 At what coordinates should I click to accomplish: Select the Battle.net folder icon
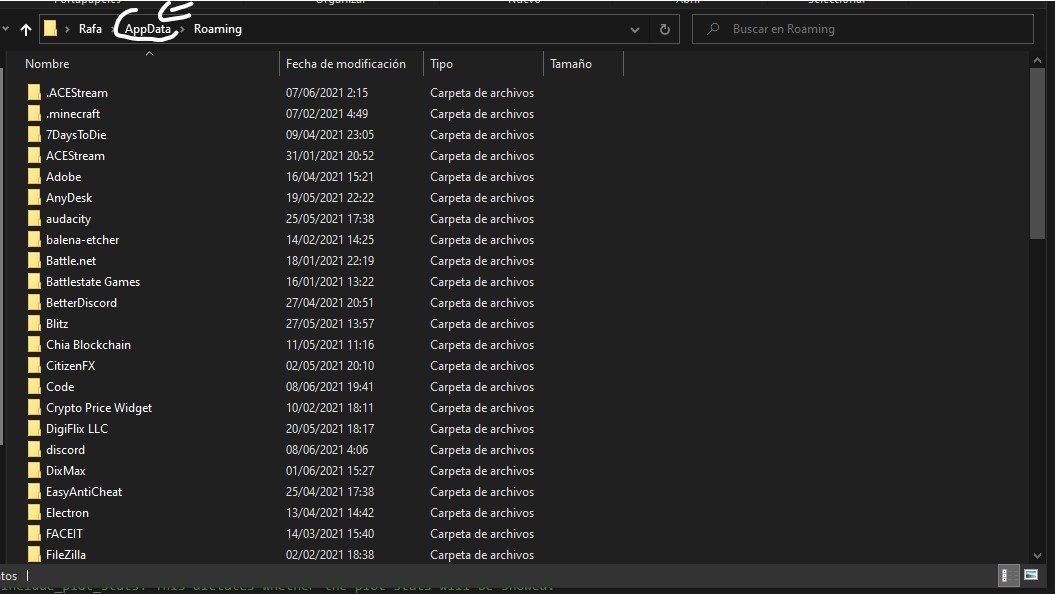pos(34,260)
